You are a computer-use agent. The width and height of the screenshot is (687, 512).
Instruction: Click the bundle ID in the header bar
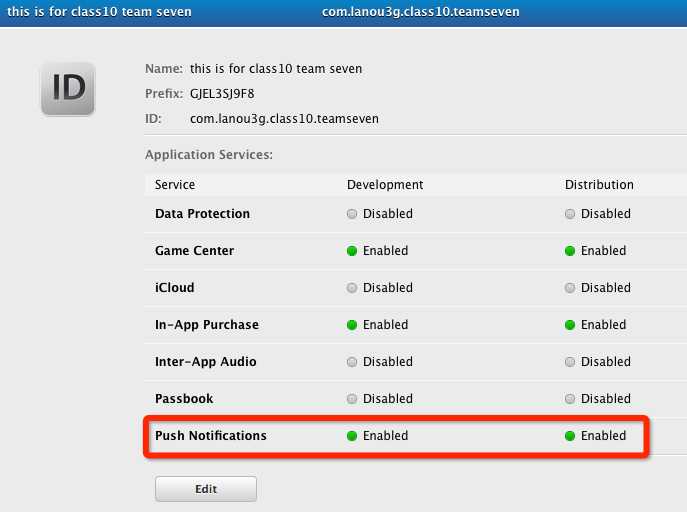point(421,12)
